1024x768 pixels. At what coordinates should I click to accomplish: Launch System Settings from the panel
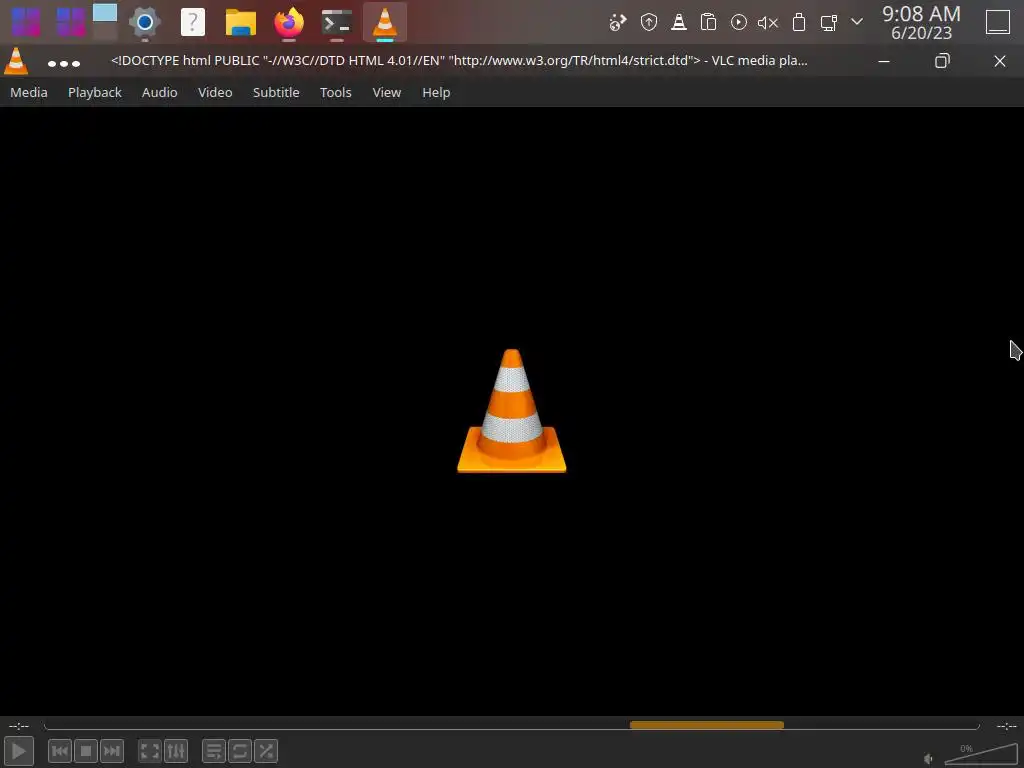tap(145, 23)
